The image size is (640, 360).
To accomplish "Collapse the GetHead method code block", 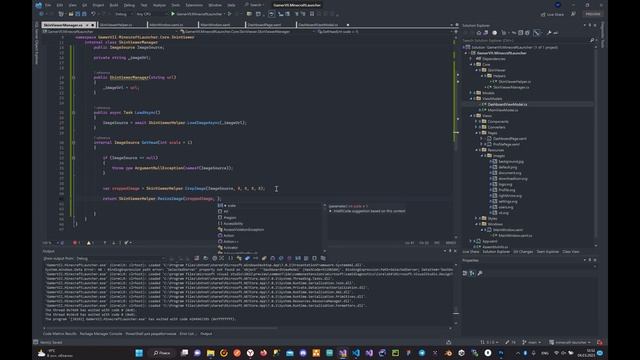I will pos(73,142).
